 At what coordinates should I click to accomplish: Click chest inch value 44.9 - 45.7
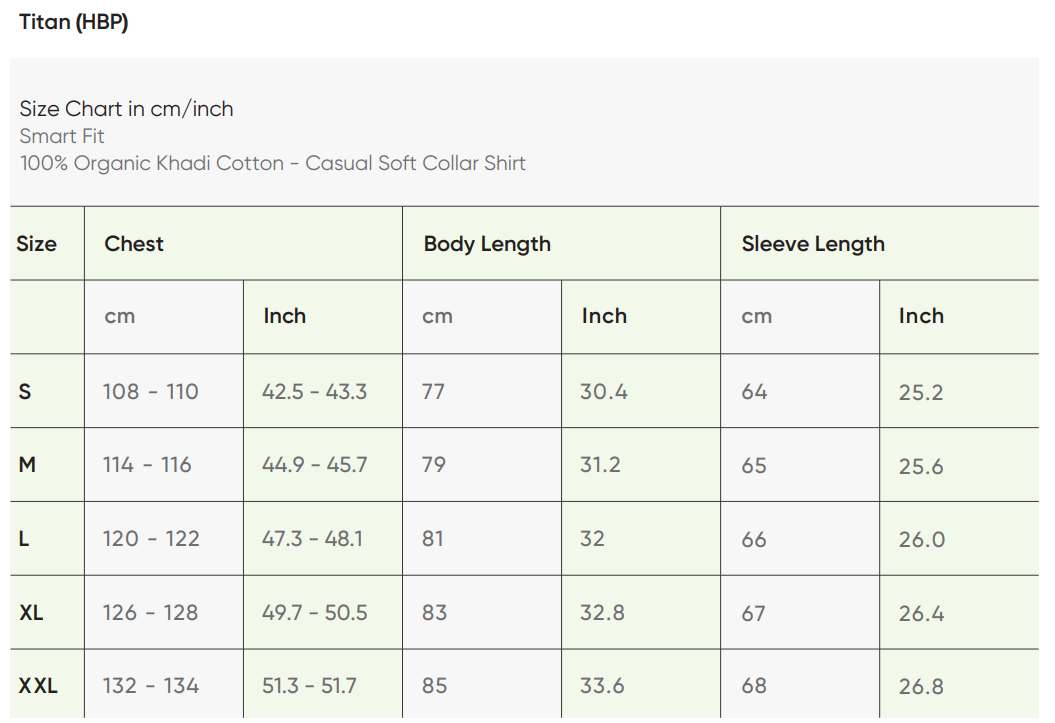click(x=314, y=465)
